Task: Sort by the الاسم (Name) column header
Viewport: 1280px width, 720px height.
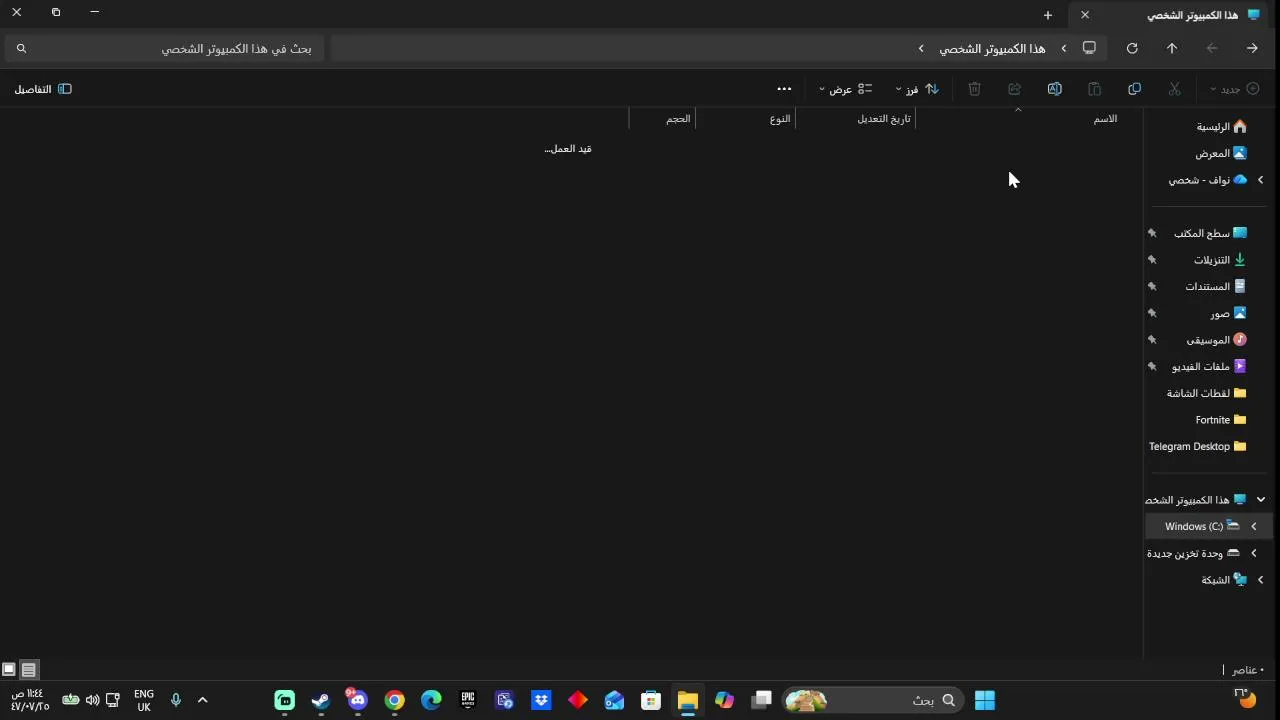Action: tap(1105, 118)
